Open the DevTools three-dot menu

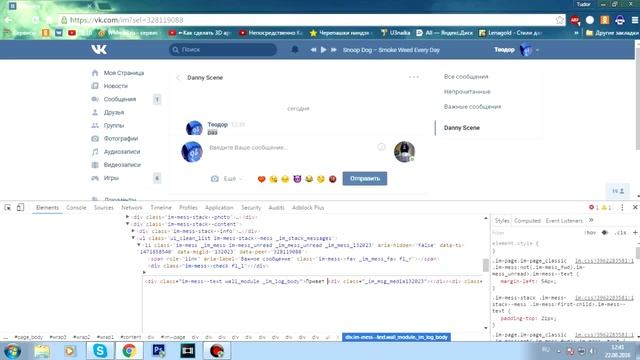(622, 208)
